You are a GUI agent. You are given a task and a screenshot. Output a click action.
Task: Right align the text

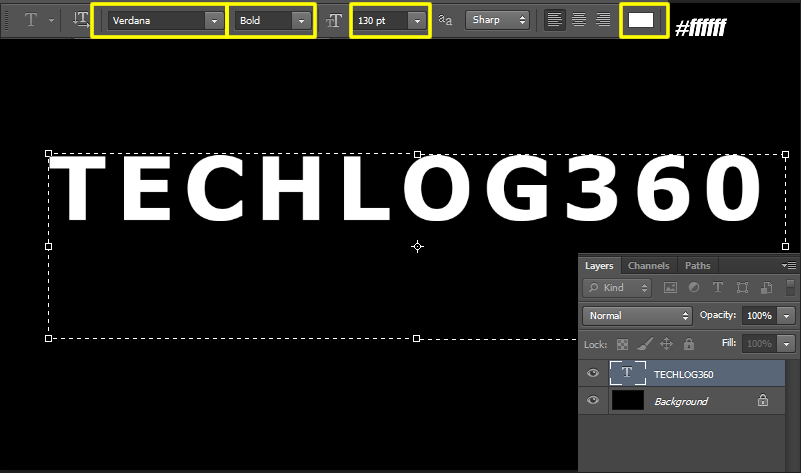[x=603, y=20]
